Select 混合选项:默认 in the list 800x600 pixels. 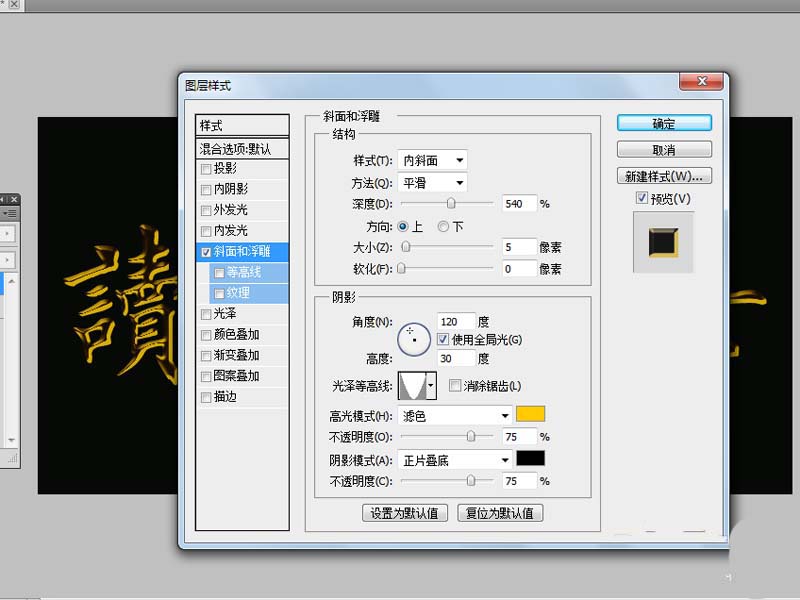pyautogui.click(x=242, y=149)
